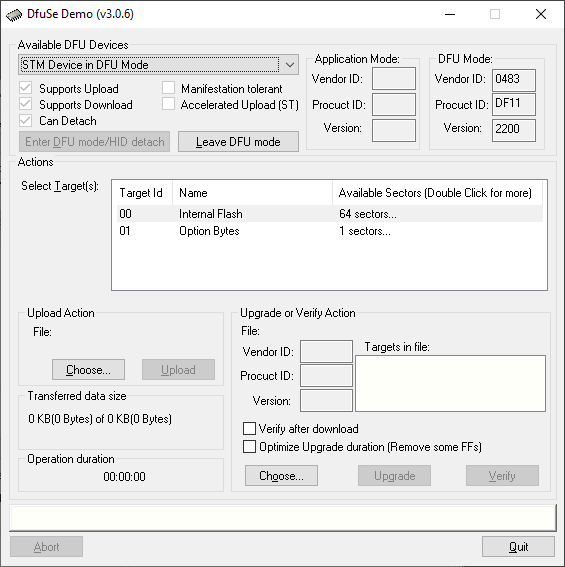Viewport: 565px width, 567px height.
Task: Toggle Optimize Upgrade duration checkbox
Action: (249, 447)
